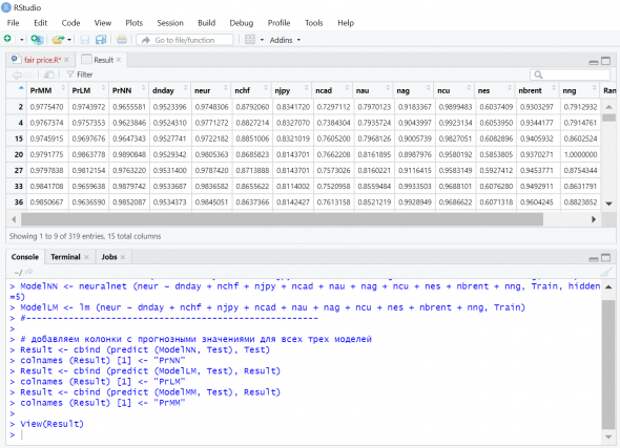Sort by the nbrent column header
Screen dimensions: 620x448
[536, 91]
